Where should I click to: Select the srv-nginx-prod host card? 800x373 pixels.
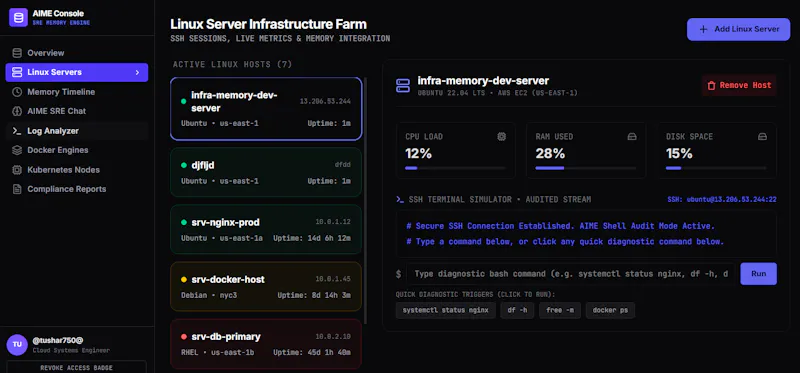pos(266,230)
